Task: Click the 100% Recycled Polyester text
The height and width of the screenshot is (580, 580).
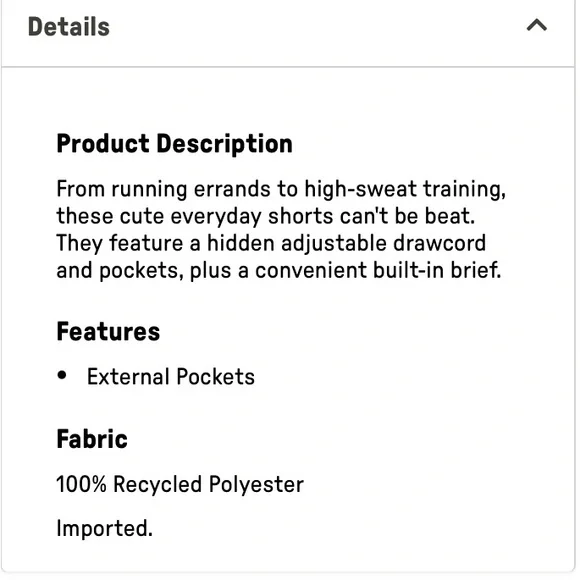Action: point(180,484)
